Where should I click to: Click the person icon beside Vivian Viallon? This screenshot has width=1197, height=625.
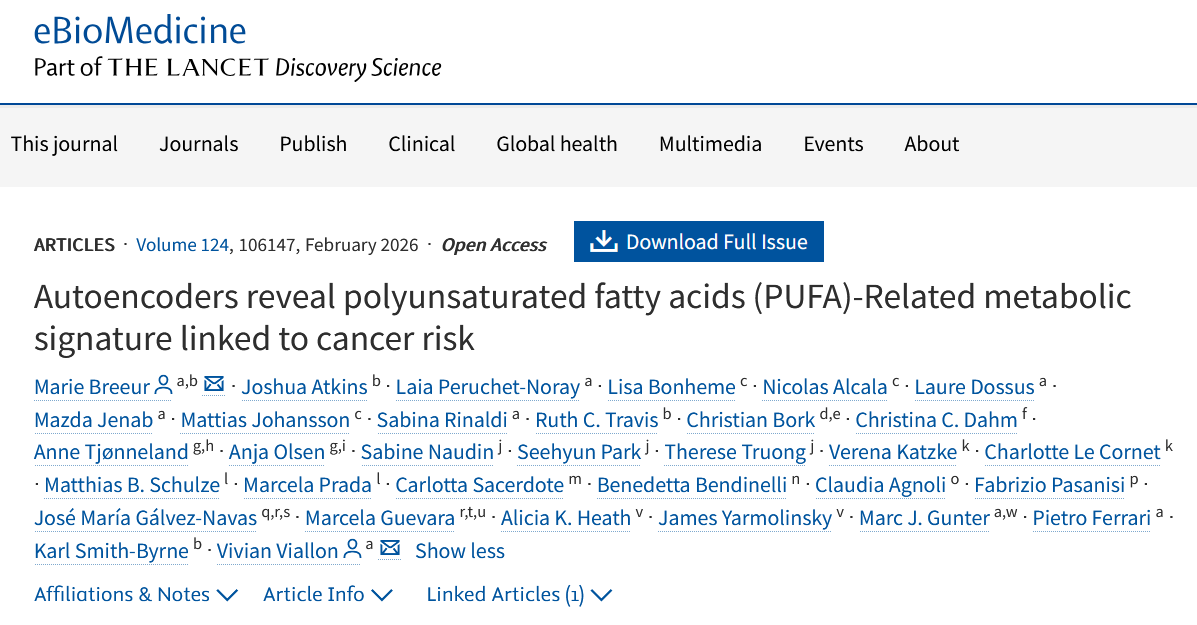click(352, 549)
